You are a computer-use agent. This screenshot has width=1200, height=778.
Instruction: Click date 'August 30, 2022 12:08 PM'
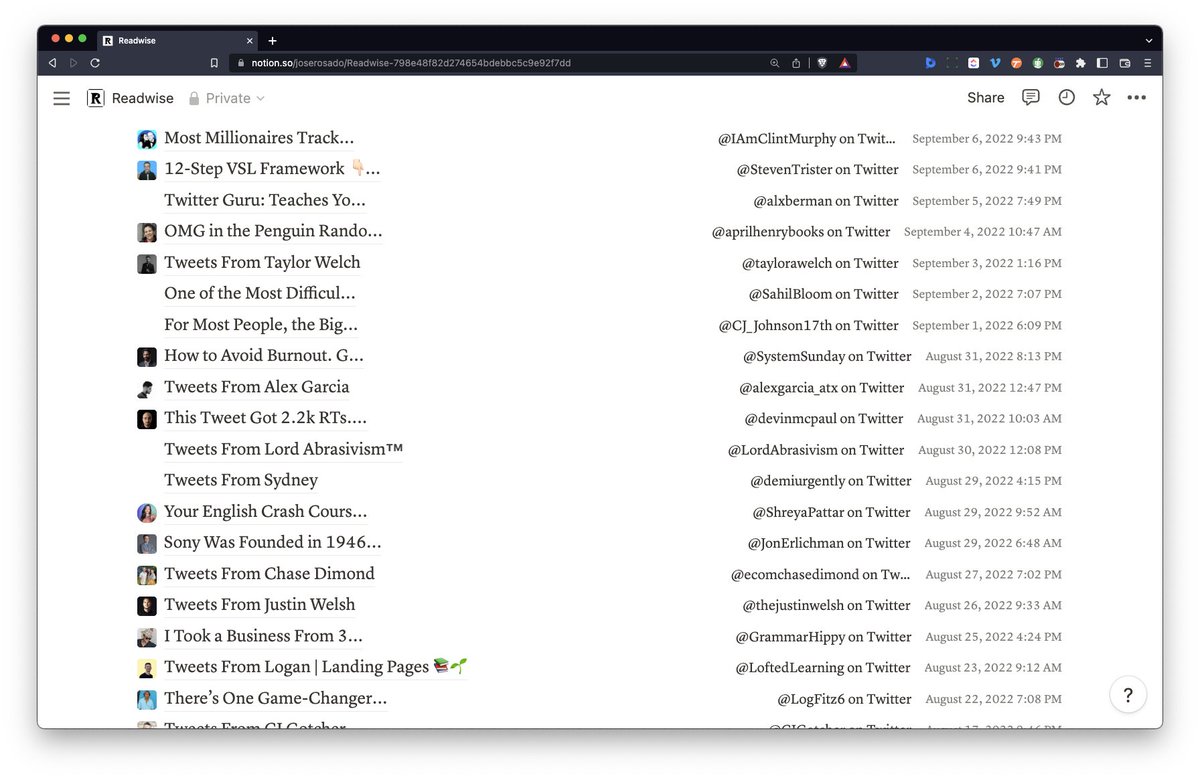click(990, 450)
